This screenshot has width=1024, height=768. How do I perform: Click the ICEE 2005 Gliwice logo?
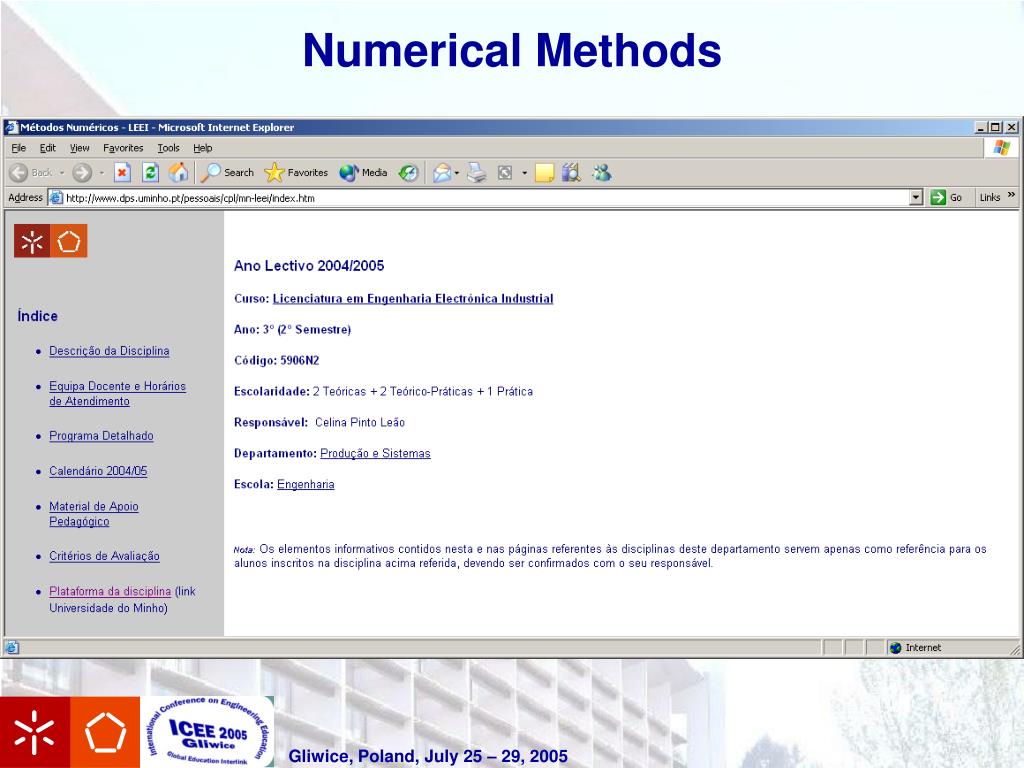point(208,731)
